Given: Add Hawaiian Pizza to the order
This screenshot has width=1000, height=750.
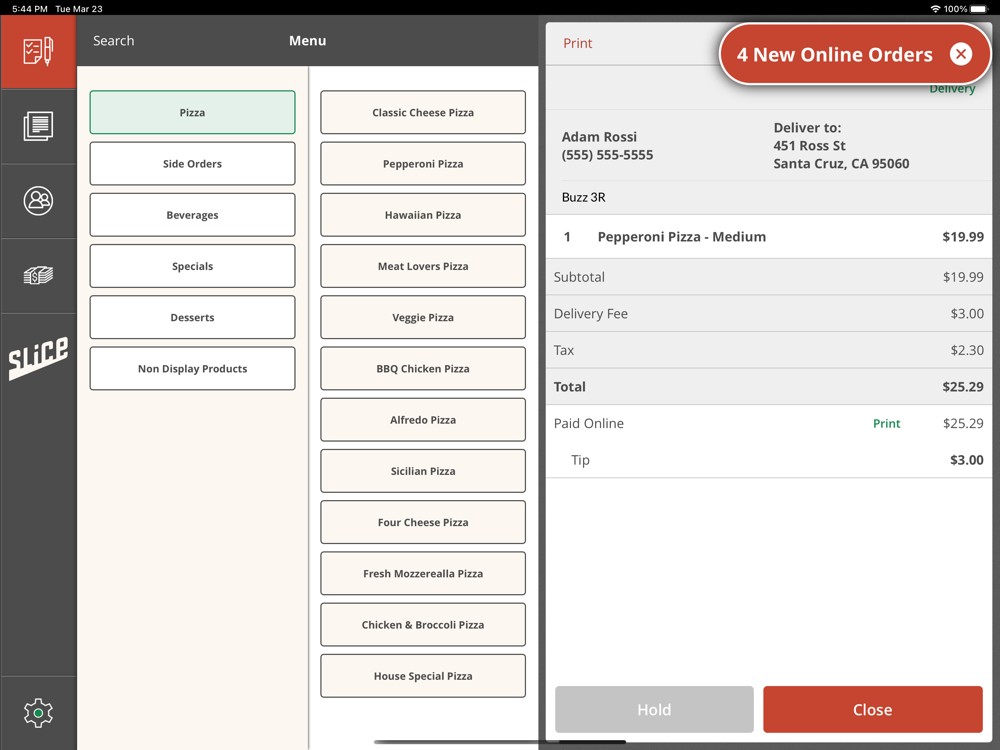Looking at the screenshot, I should (x=423, y=215).
